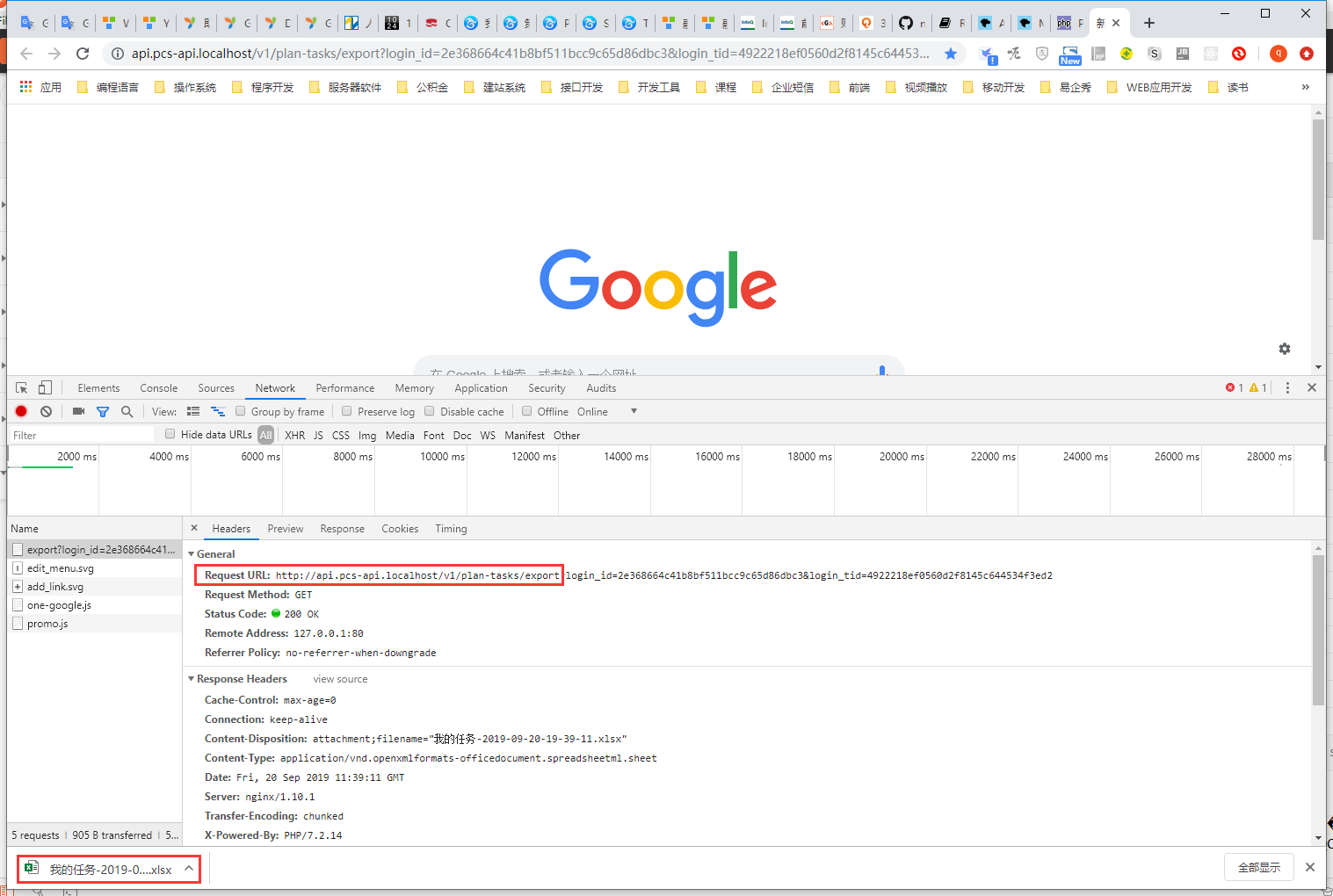Toggle the device toolbar icon

tap(45, 387)
